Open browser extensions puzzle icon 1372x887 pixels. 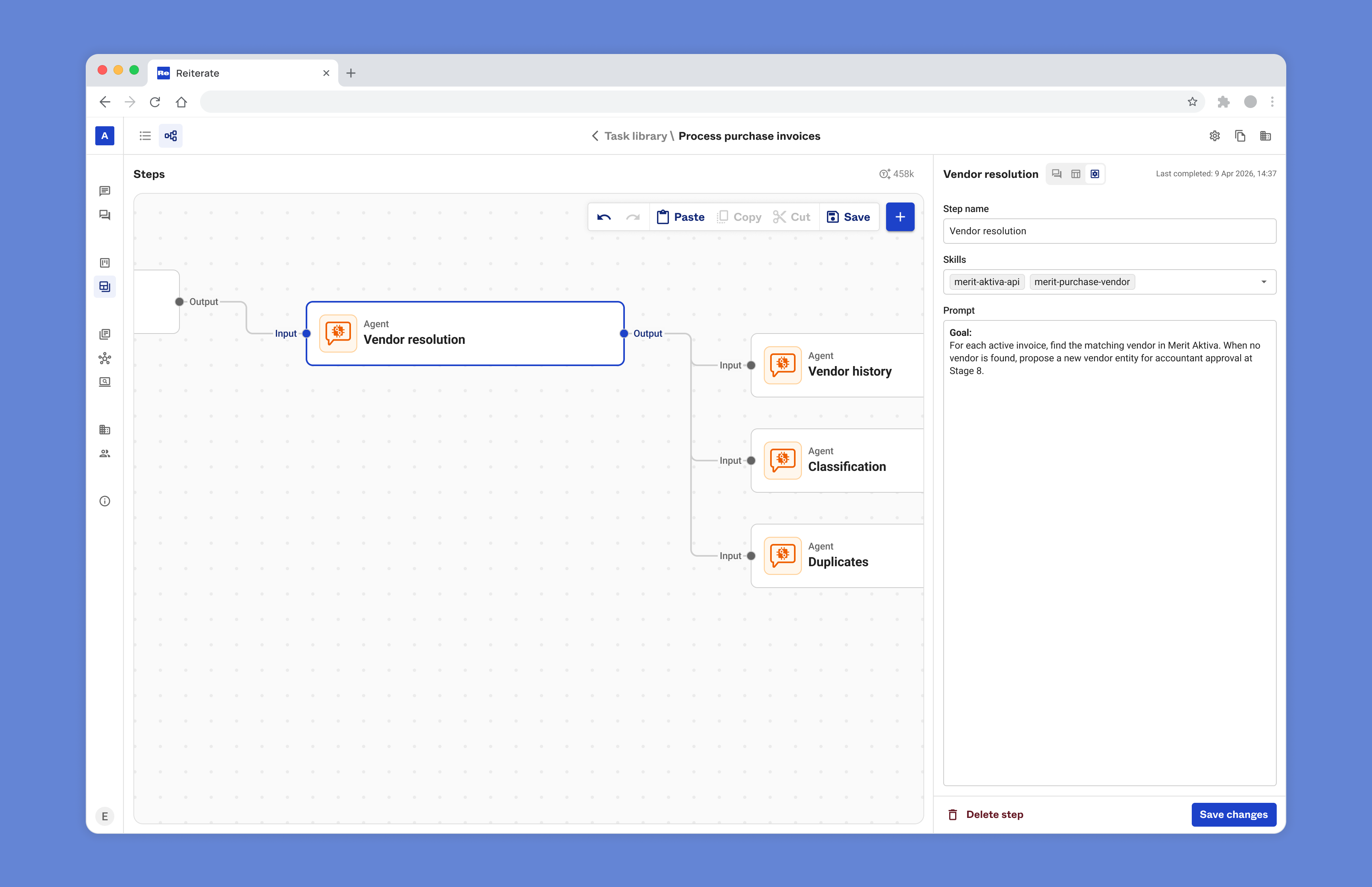point(1224,102)
